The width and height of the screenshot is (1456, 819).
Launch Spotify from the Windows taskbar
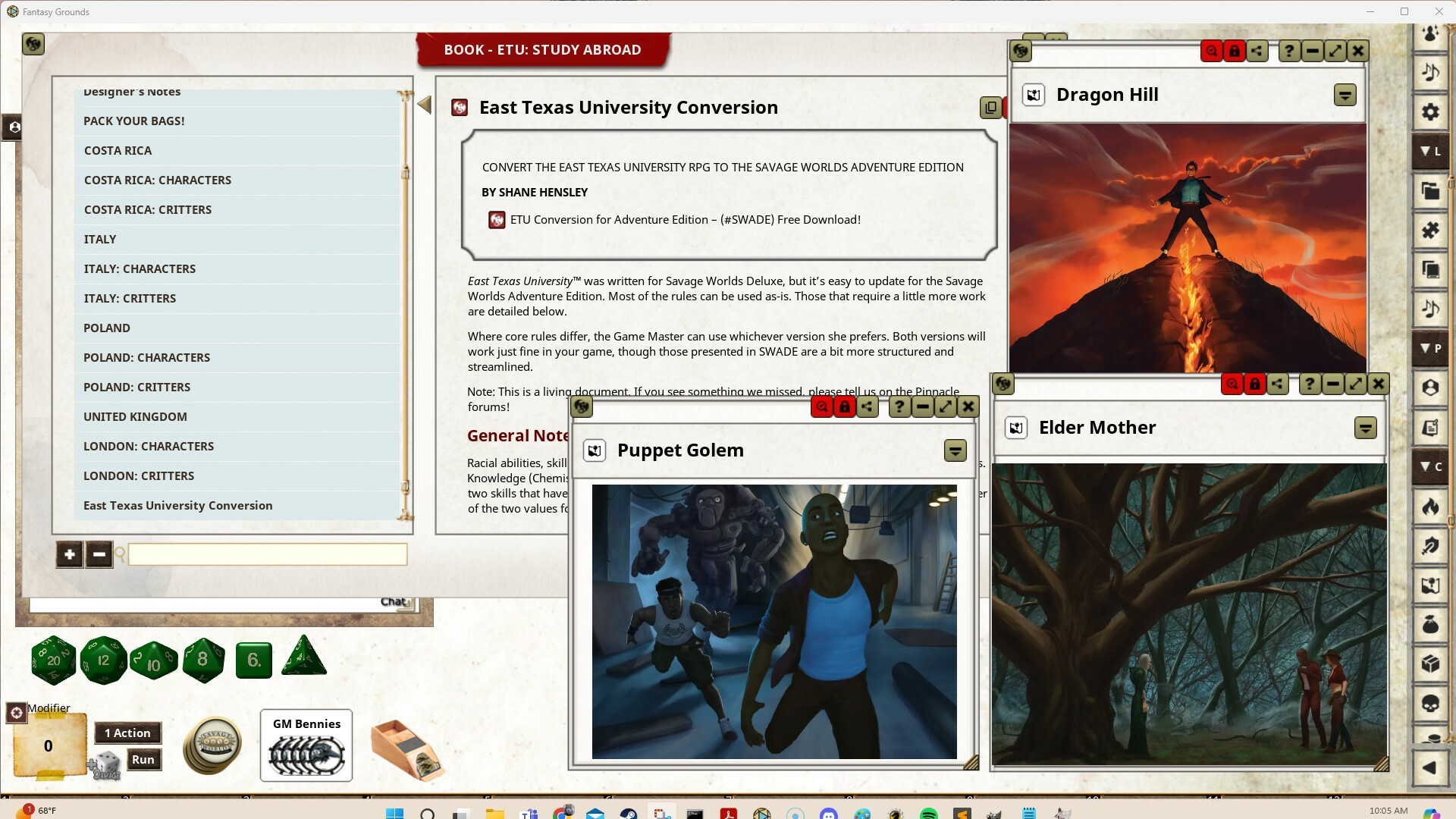(929, 814)
